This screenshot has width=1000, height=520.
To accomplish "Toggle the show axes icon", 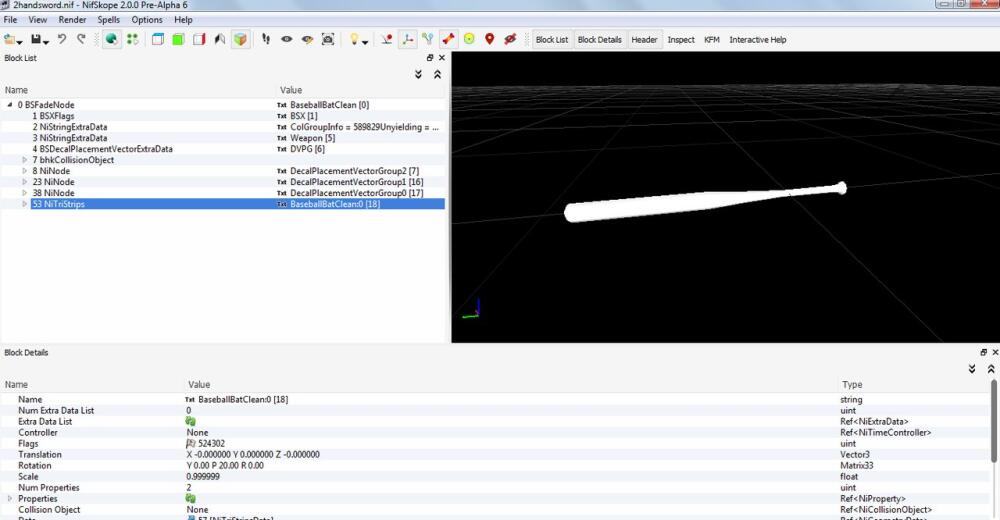I will tap(408, 40).
